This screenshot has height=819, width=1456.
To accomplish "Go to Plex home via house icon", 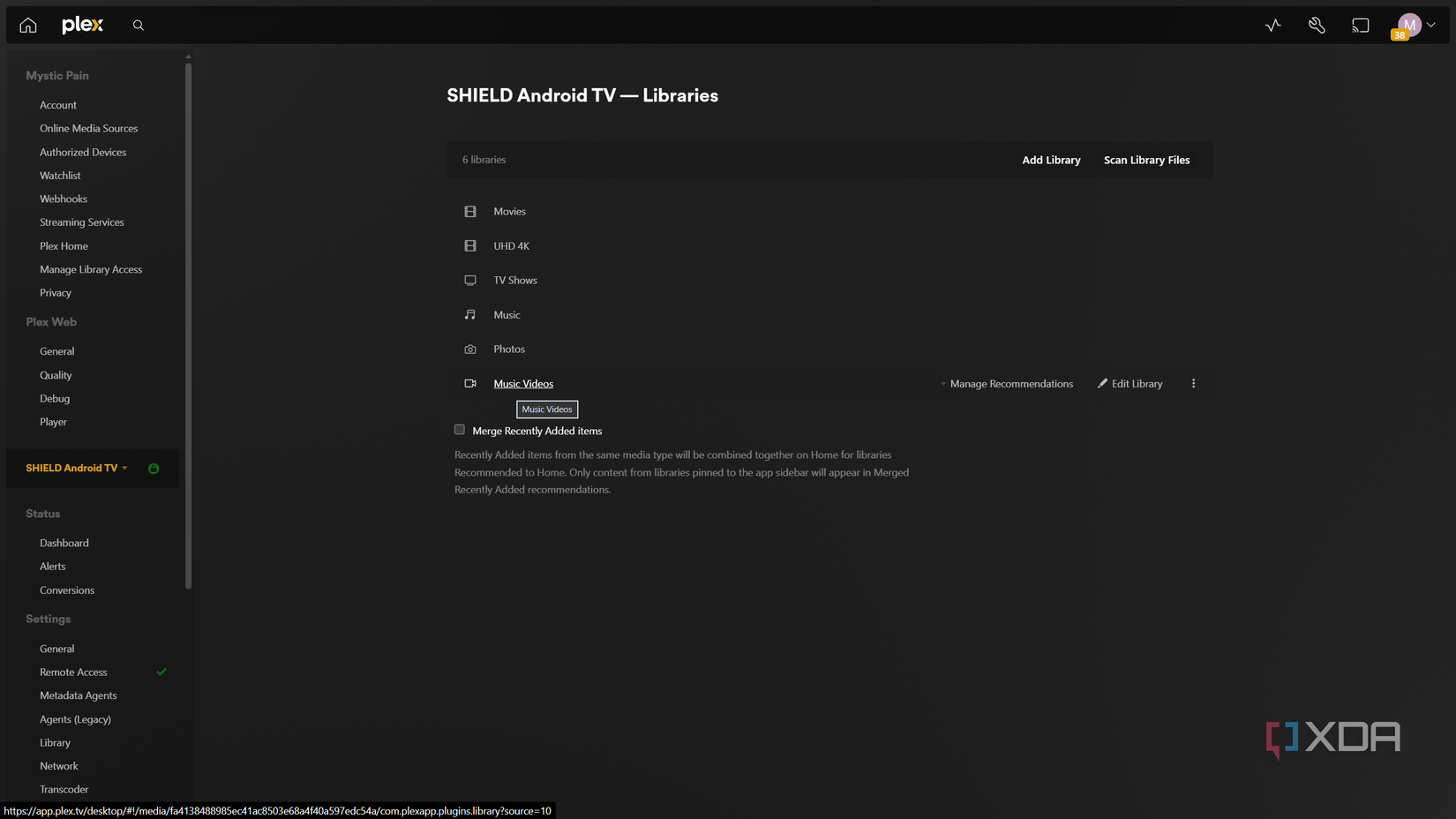I will [x=28, y=26].
